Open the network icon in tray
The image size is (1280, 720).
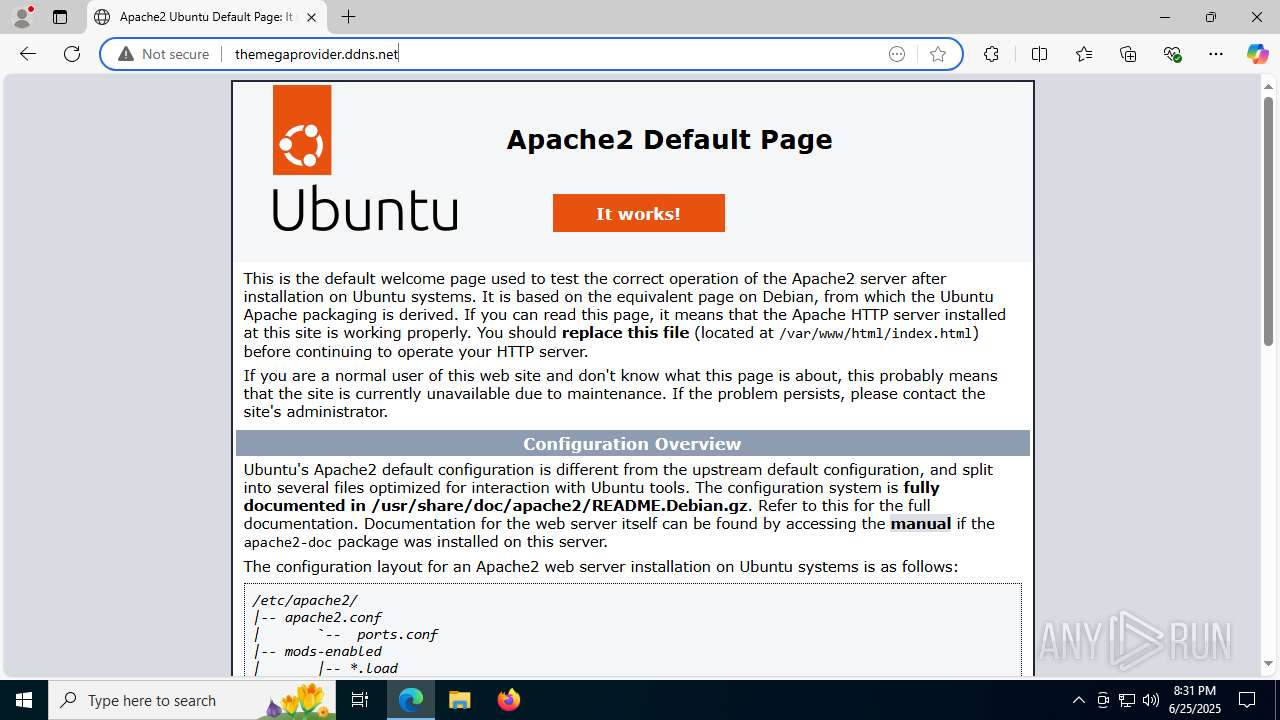[x=1127, y=700]
